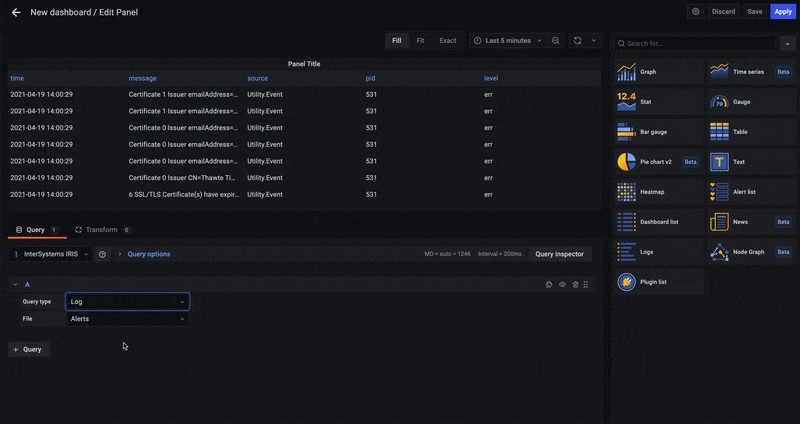Switch to the Query tab
This screenshot has height=424, width=800.
(35, 230)
